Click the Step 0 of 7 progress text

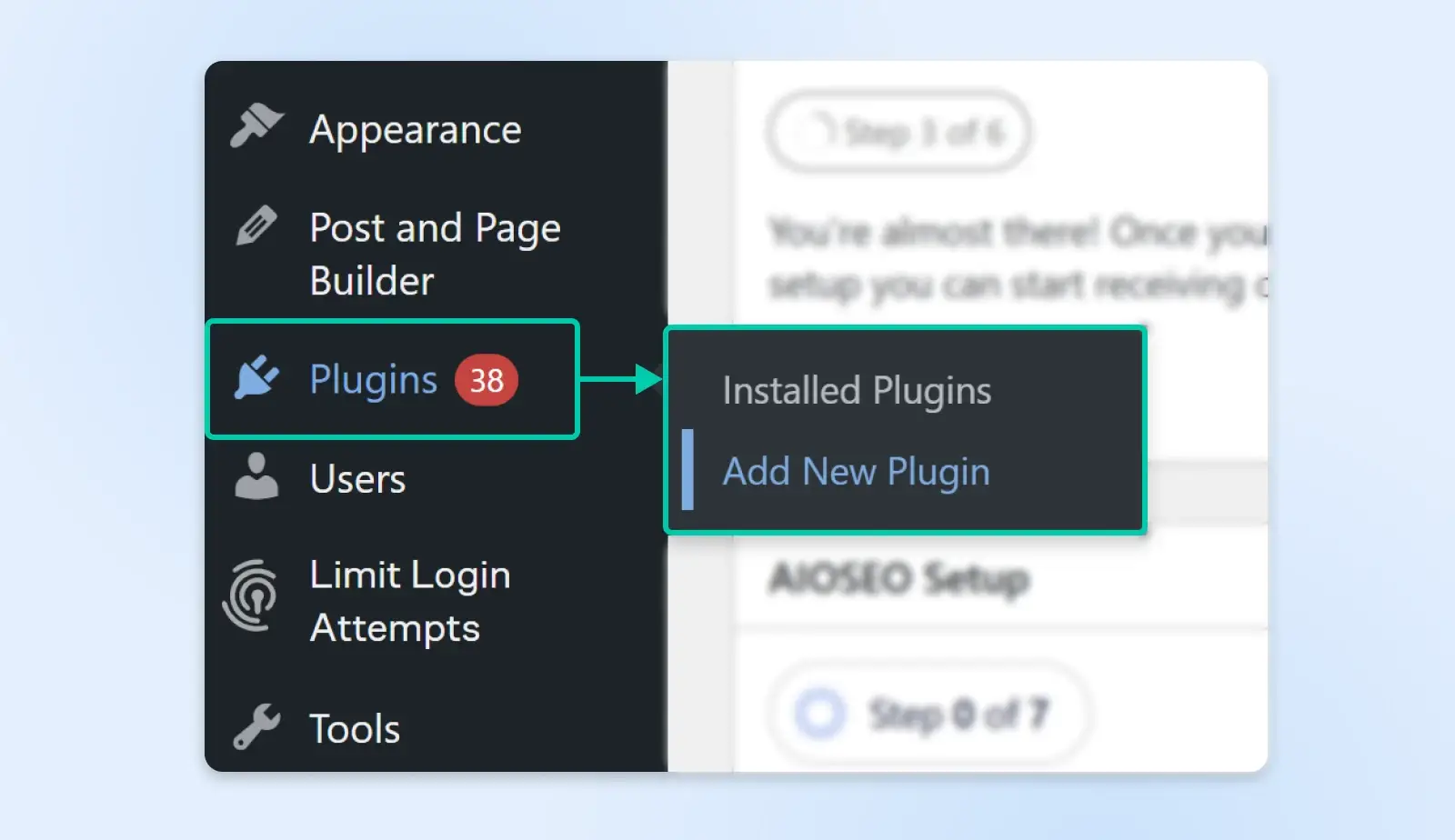click(958, 715)
